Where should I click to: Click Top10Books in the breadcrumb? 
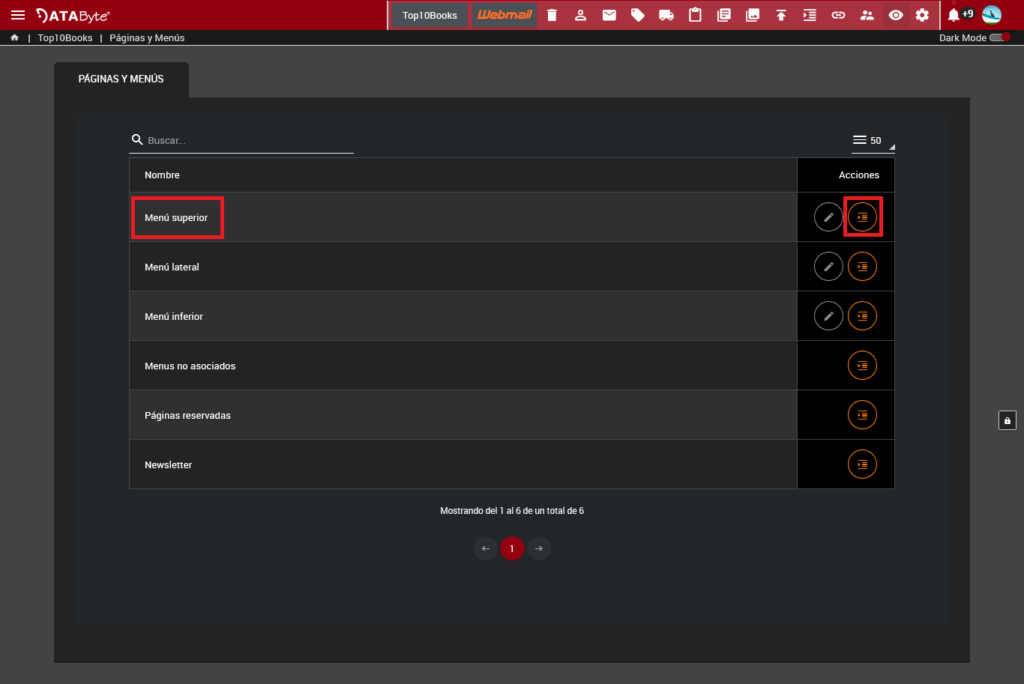[x=65, y=38]
